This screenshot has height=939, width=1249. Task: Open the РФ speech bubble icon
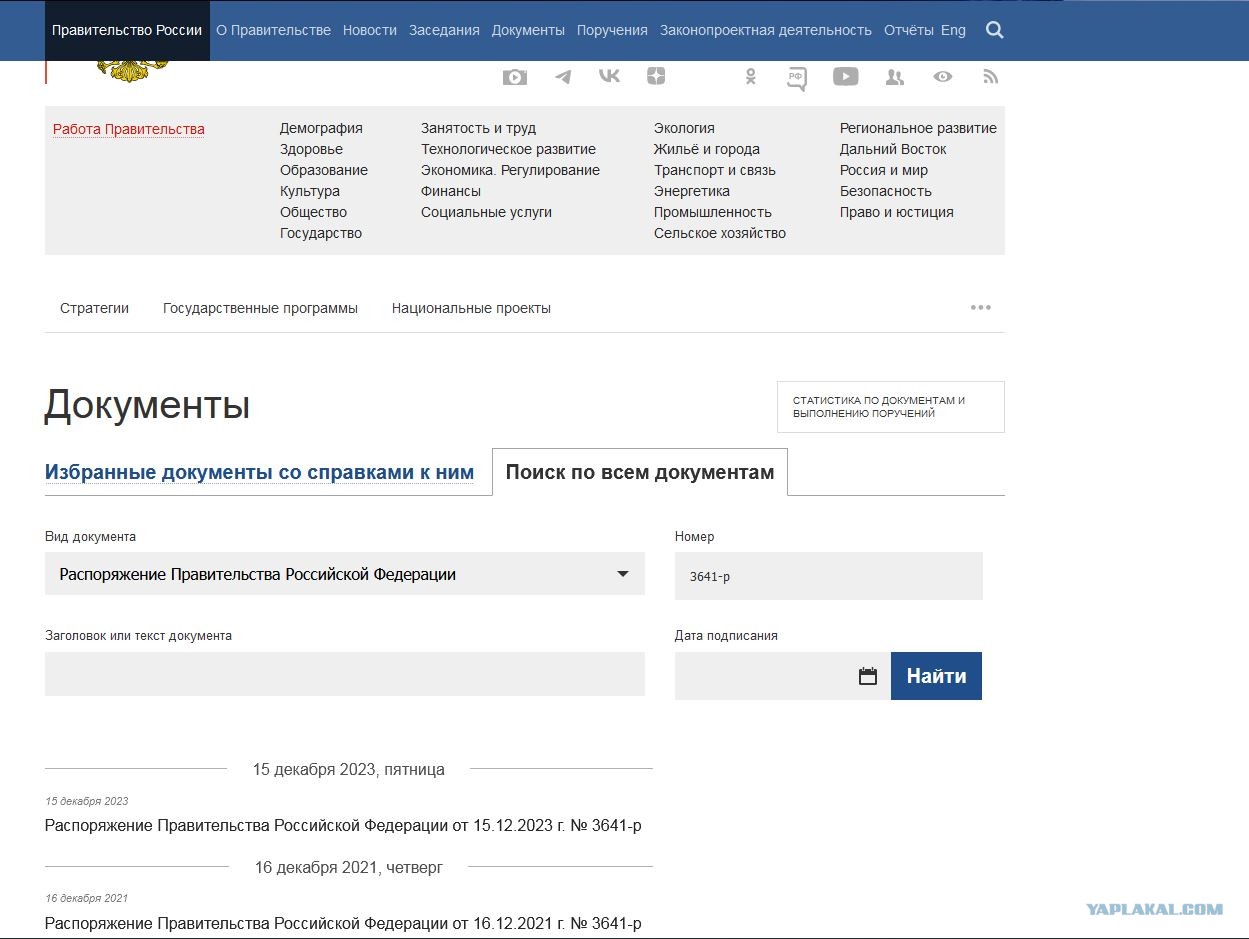(797, 78)
